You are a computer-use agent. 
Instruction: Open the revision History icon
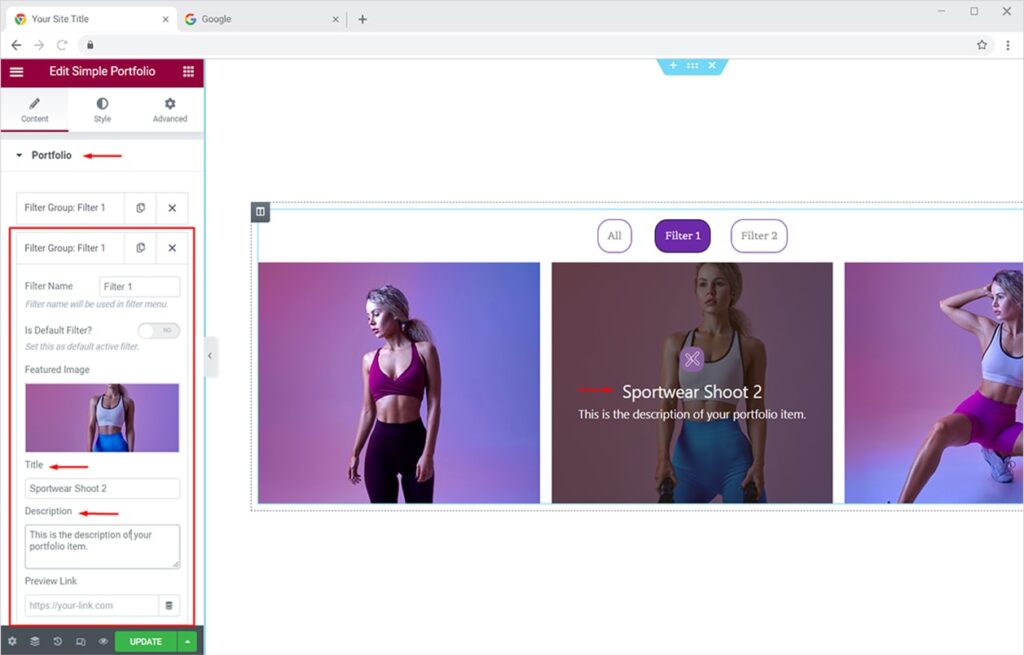pos(57,642)
